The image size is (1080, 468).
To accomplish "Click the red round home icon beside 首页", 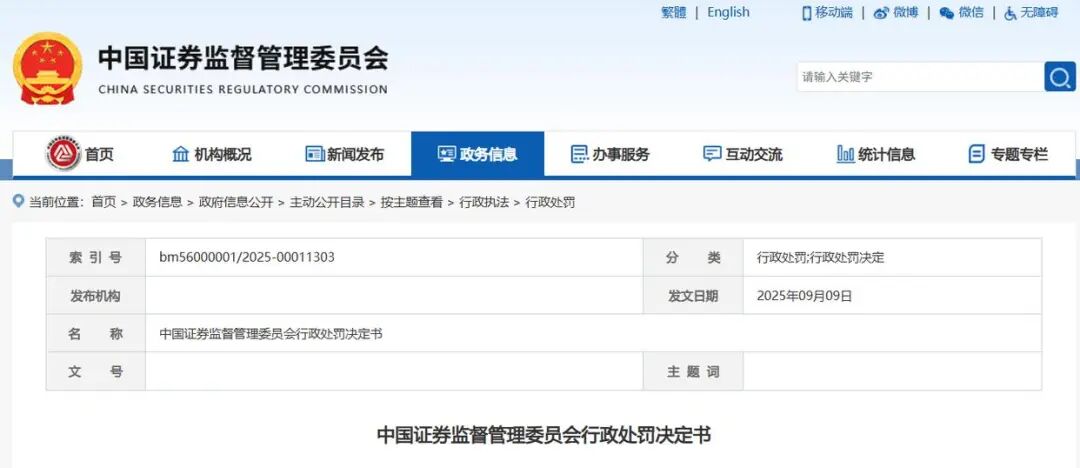I will coord(63,154).
